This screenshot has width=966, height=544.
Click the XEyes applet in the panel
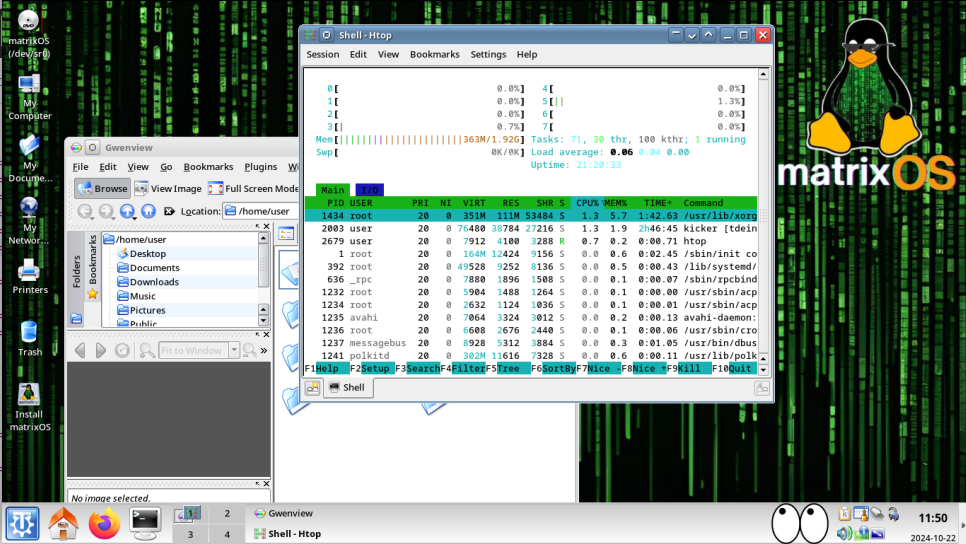(800, 523)
